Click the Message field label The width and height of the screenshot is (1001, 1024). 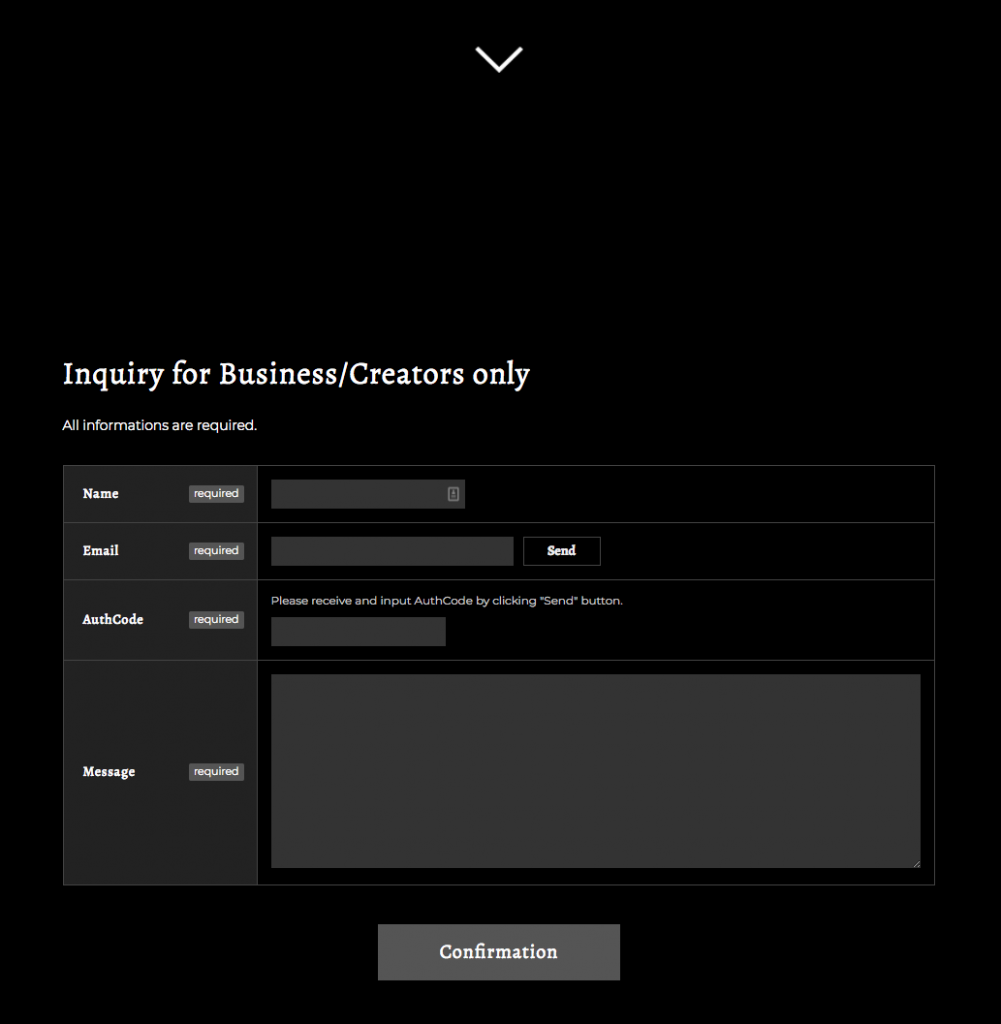click(x=108, y=772)
